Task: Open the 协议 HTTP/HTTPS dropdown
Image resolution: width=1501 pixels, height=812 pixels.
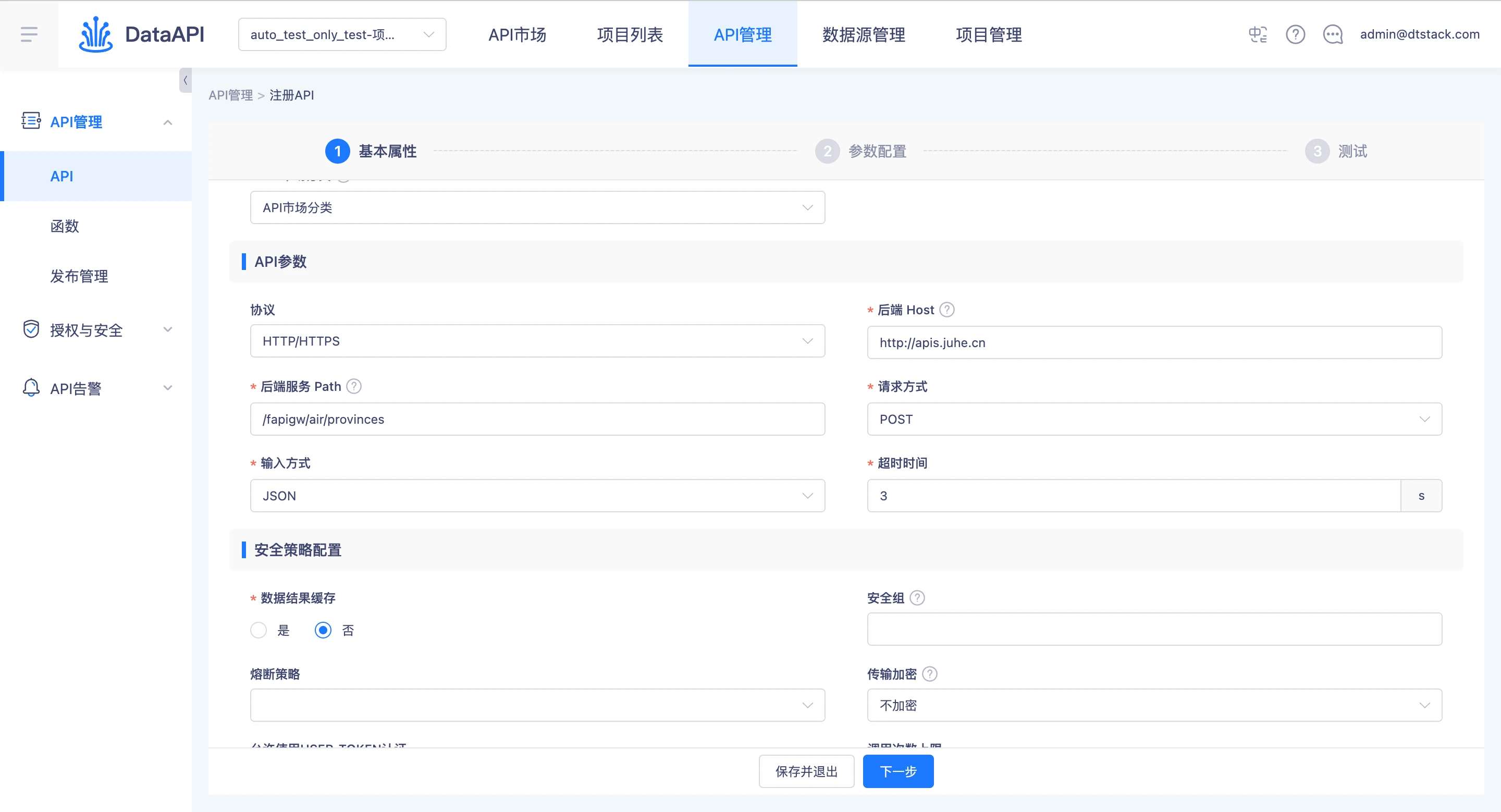Action: click(x=537, y=341)
